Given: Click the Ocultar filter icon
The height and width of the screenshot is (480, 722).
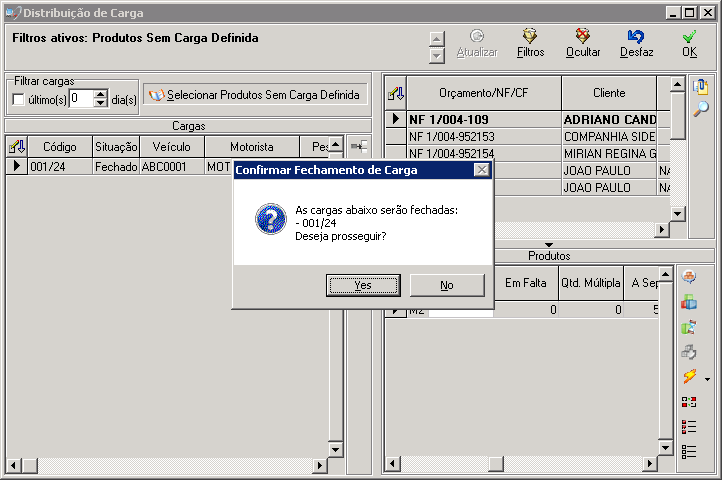Looking at the screenshot, I should tap(583, 44).
